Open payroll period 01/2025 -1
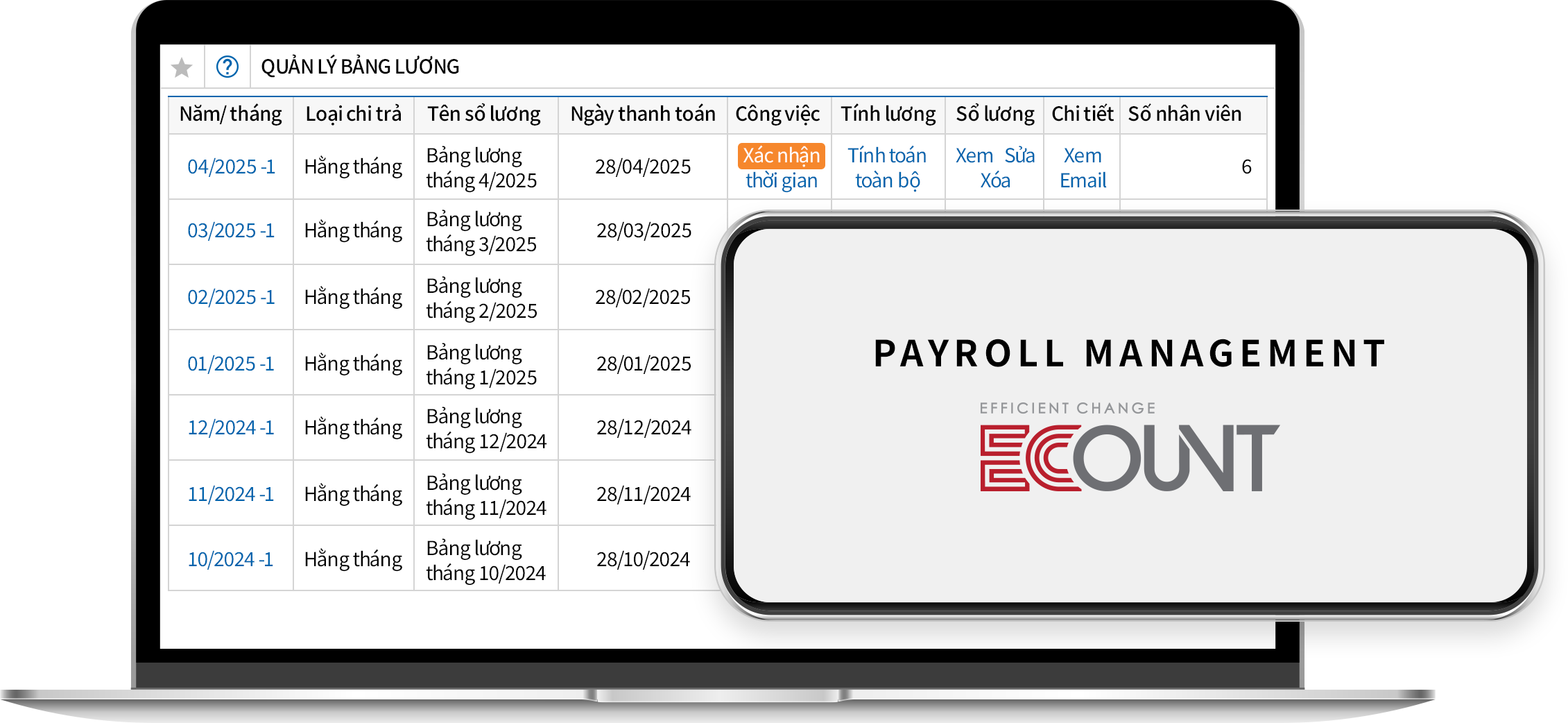1568x723 pixels. click(x=231, y=364)
